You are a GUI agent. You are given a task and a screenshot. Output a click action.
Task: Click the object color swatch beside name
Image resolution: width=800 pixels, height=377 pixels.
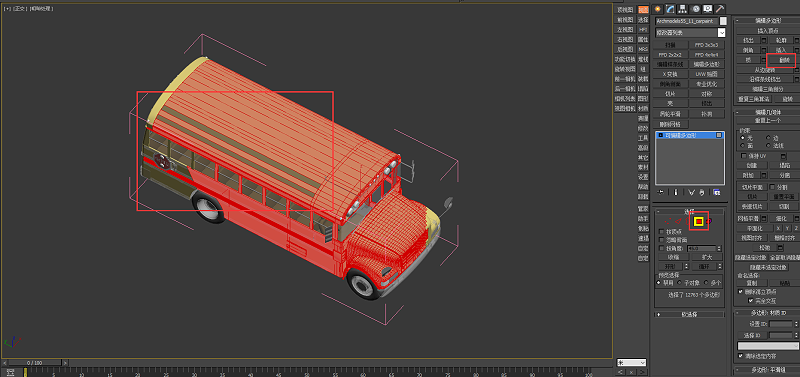[723, 21]
